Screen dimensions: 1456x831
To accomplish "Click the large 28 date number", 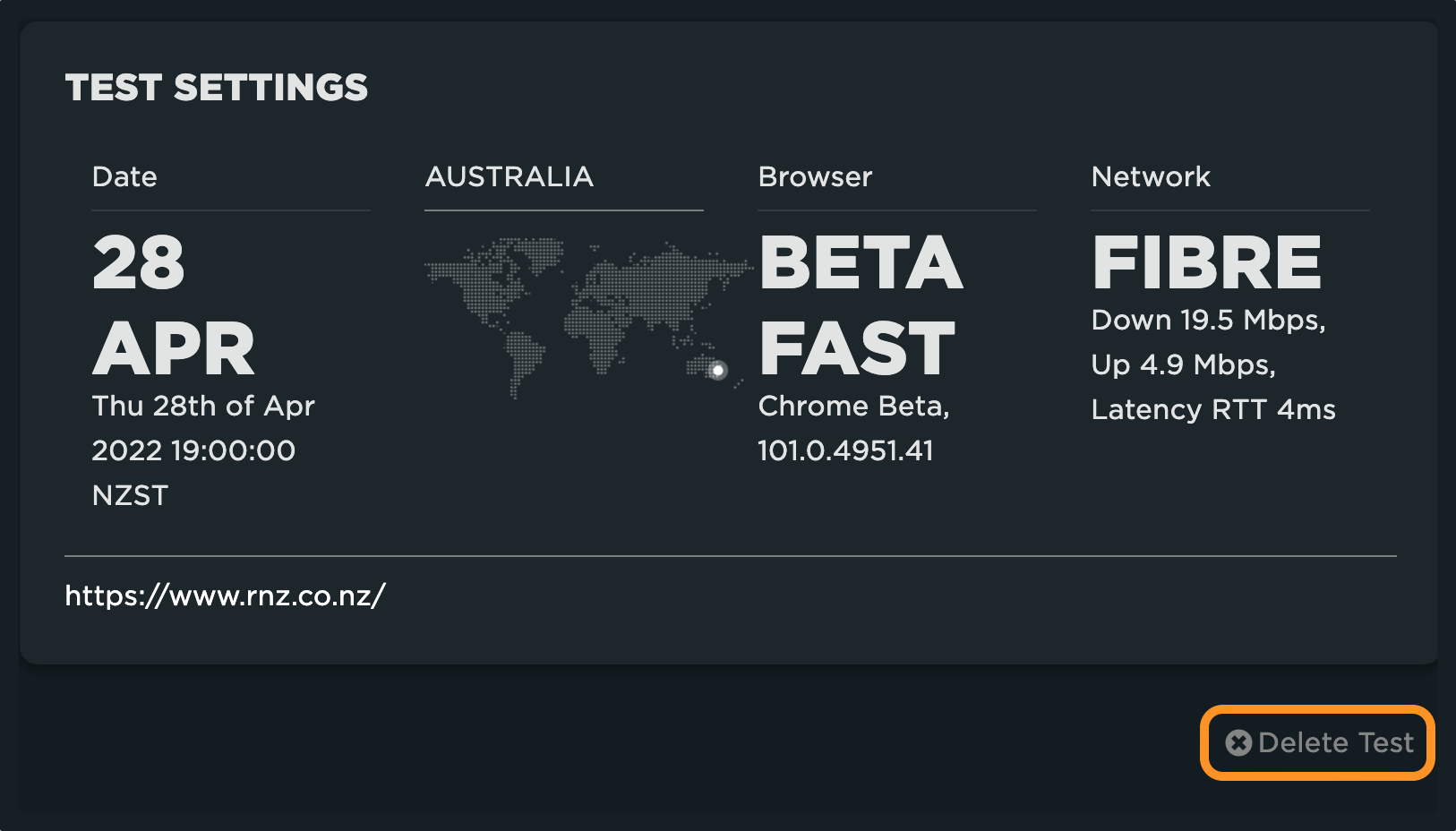I will coord(139,262).
